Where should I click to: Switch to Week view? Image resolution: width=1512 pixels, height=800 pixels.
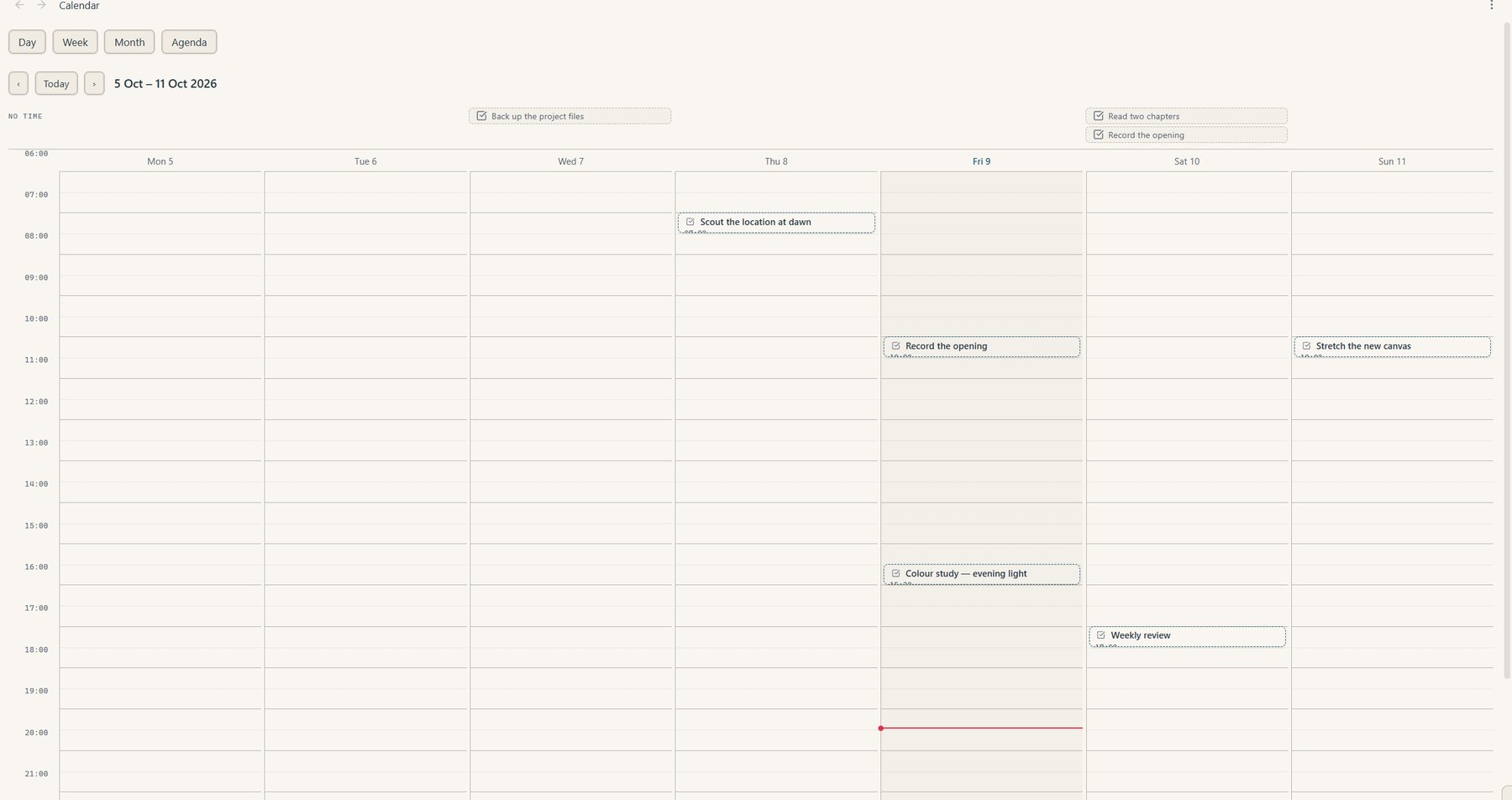(x=75, y=42)
